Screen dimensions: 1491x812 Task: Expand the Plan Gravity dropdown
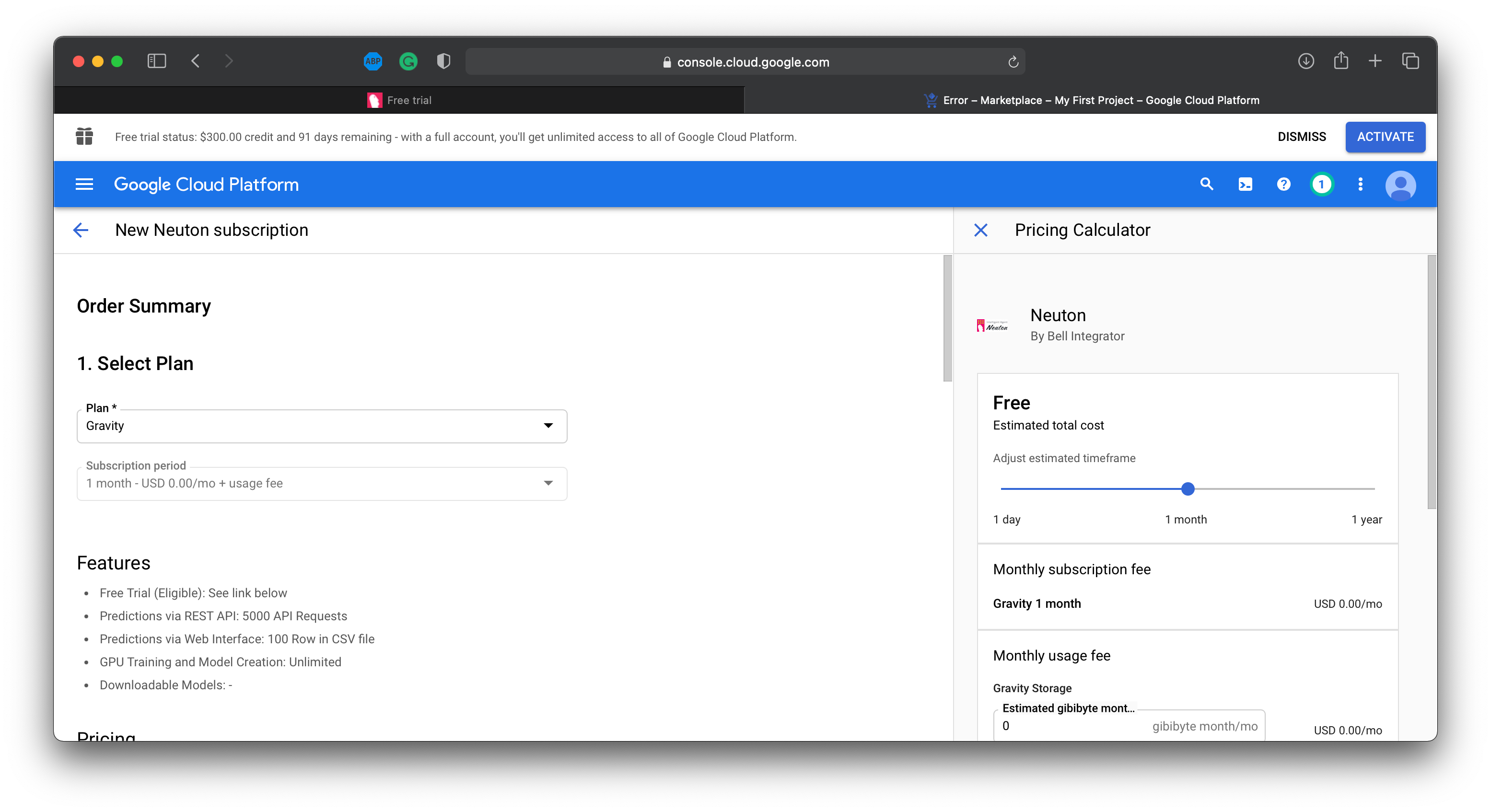322,426
